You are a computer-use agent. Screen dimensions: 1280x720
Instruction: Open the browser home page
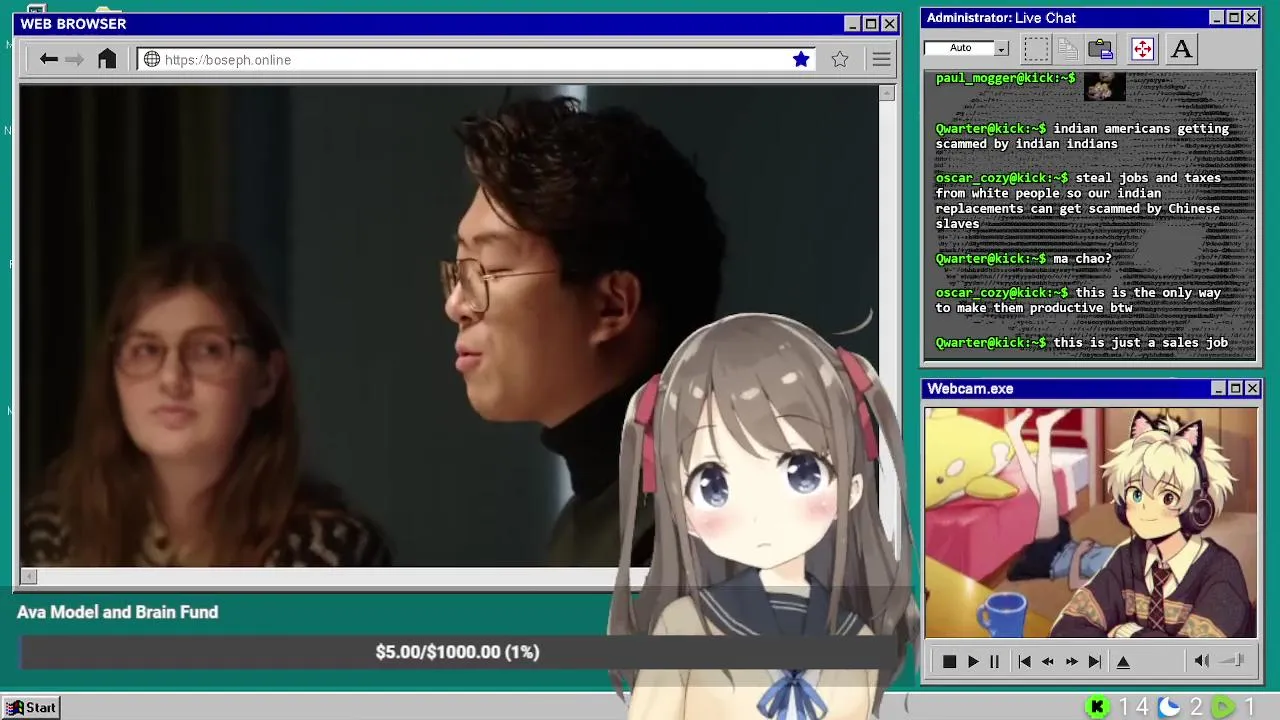107,59
